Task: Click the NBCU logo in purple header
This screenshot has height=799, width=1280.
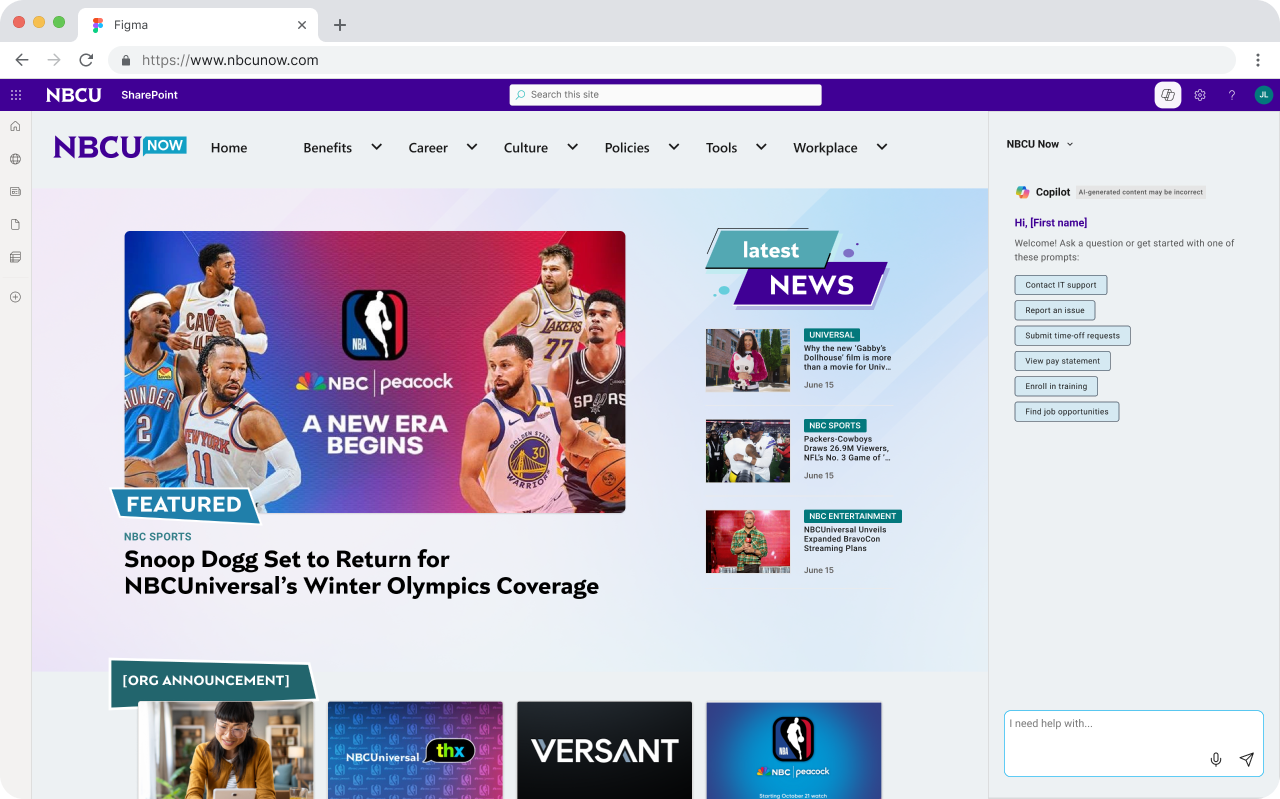Action: pyautogui.click(x=74, y=95)
